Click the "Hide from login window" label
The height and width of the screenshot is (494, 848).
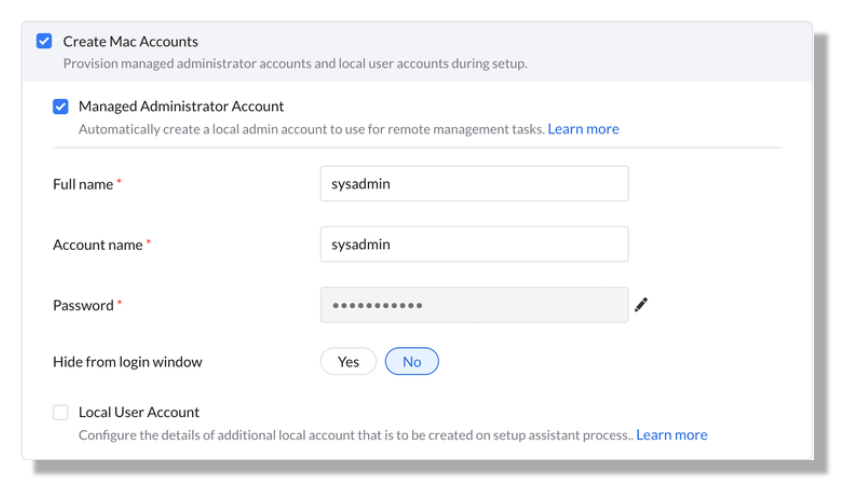(x=127, y=362)
